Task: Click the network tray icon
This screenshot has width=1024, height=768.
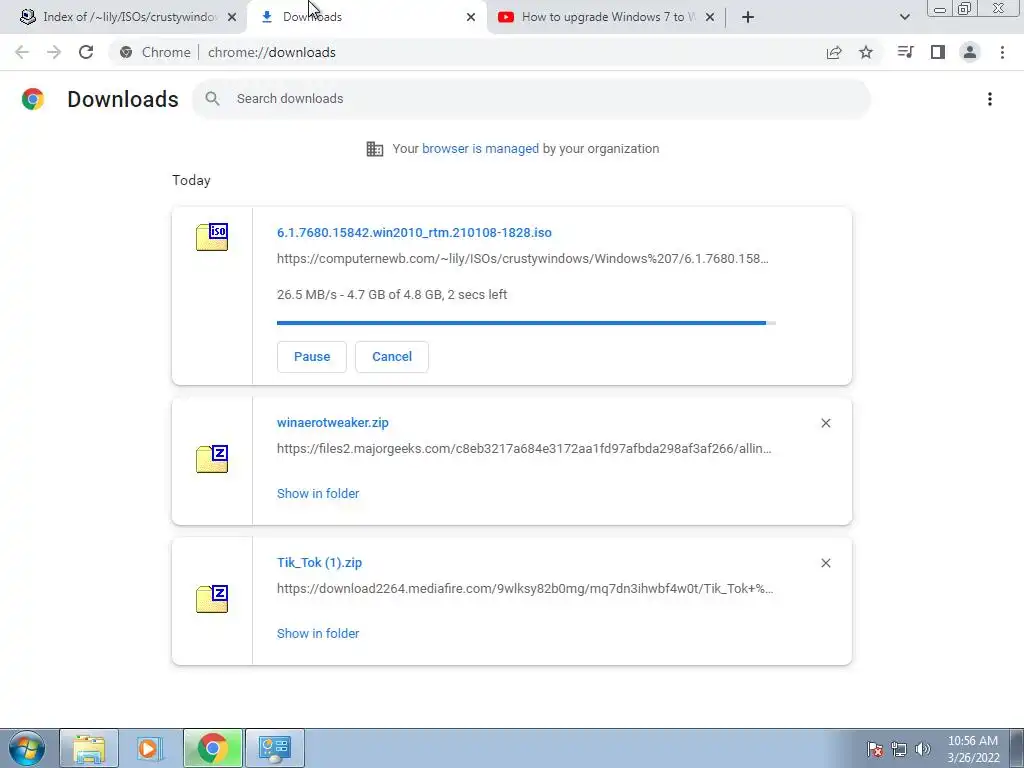Action: point(899,749)
